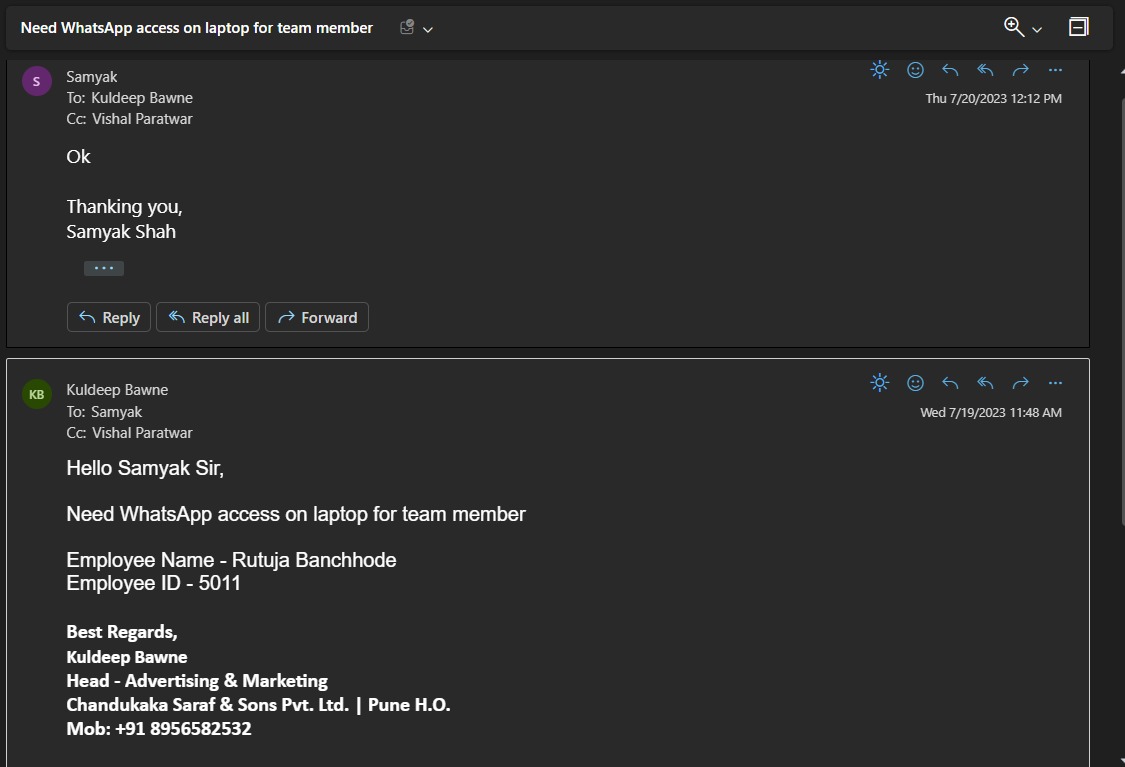
Task: Click the Forward button
Action: pyautogui.click(x=317, y=317)
